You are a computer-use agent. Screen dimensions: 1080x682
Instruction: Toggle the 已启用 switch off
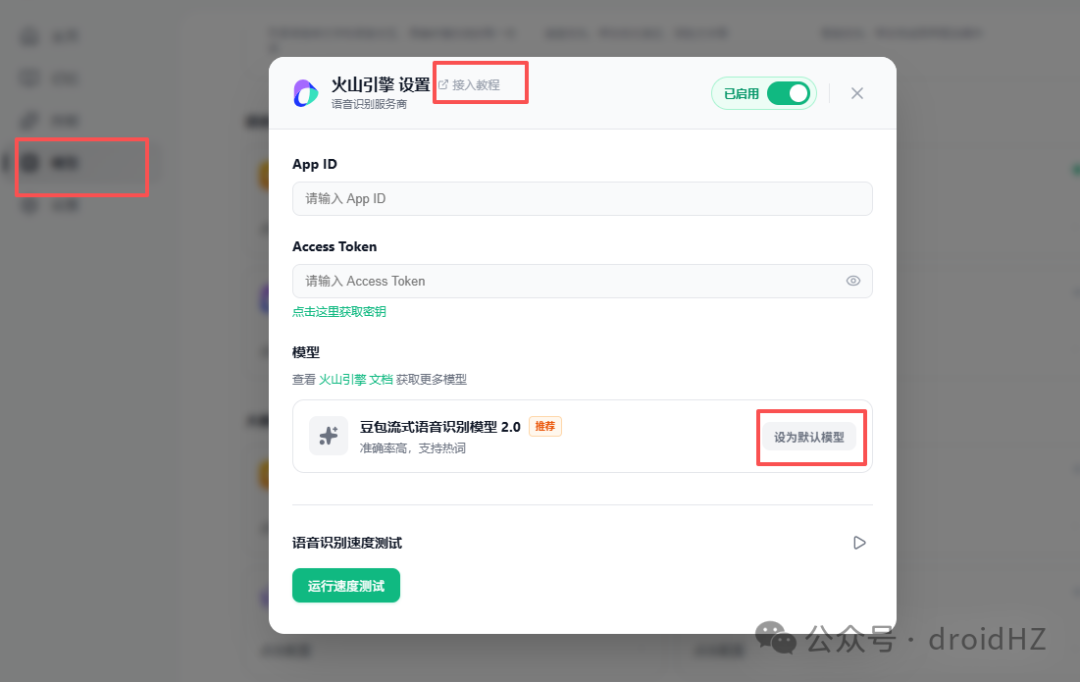click(789, 94)
